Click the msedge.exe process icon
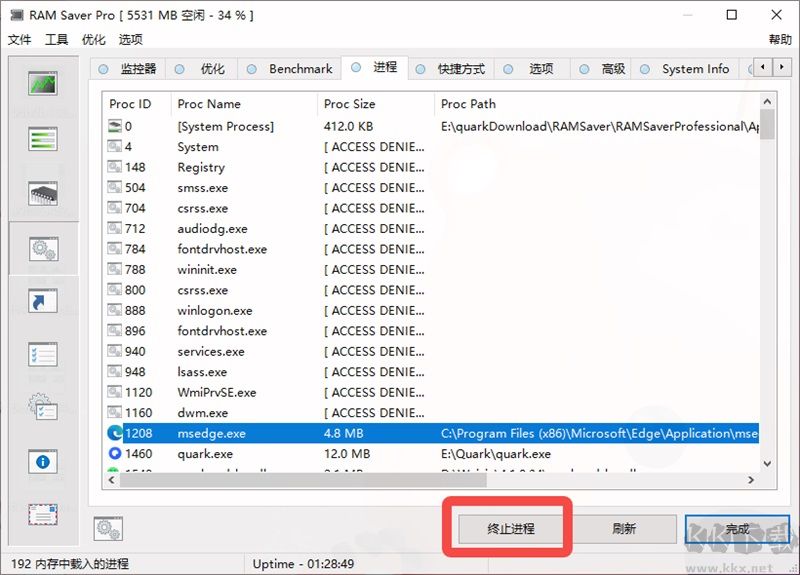The width and height of the screenshot is (800, 575). click(x=115, y=433)
